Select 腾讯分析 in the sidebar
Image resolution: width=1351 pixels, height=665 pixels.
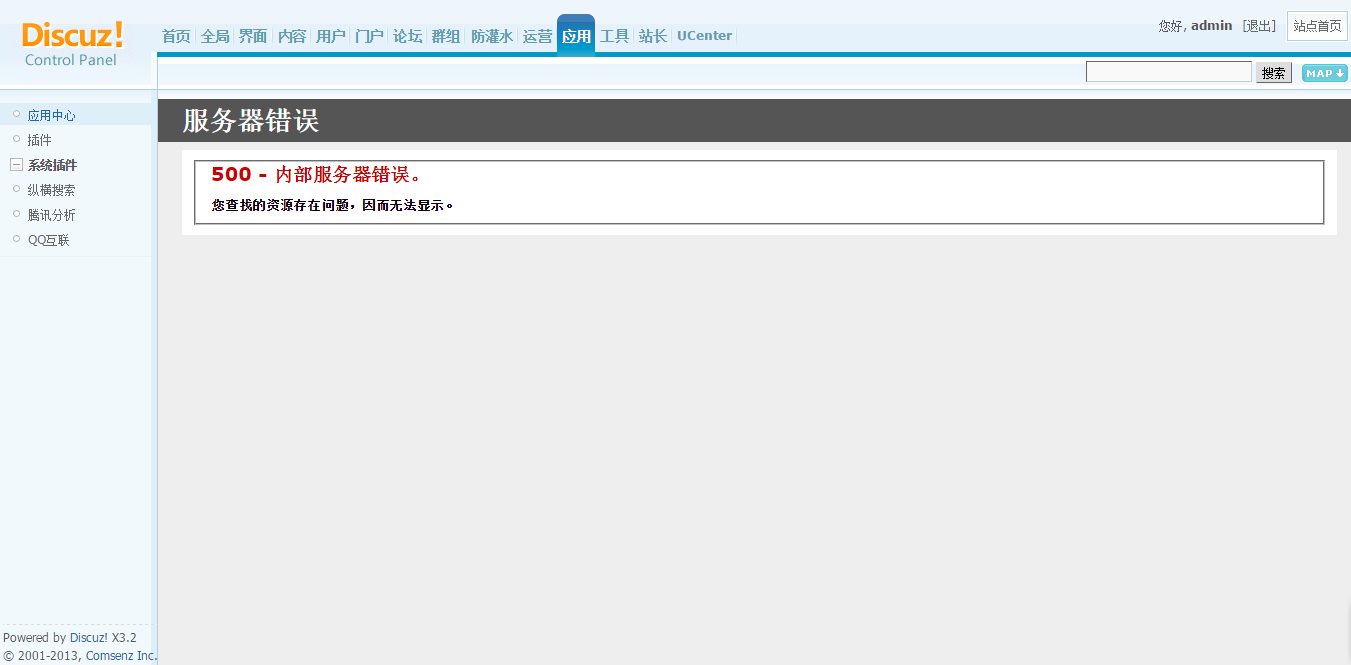click(52, 215)
